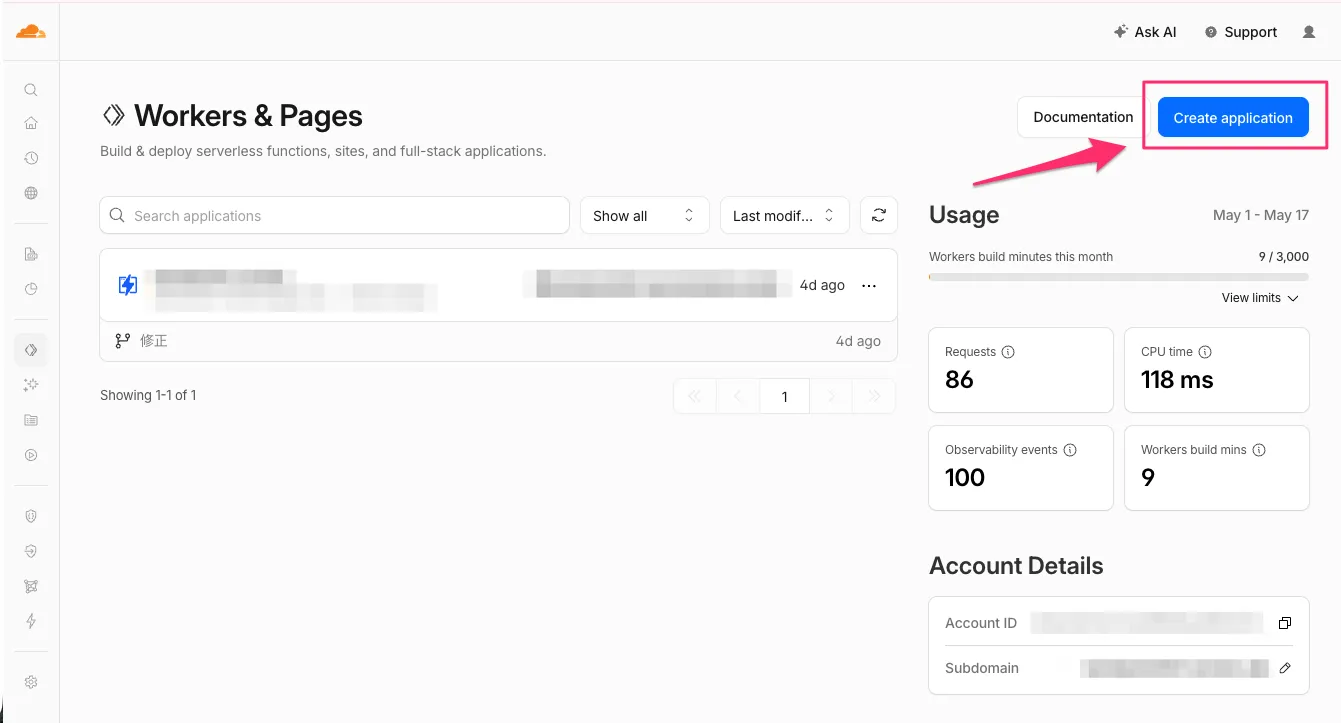1341x723 pixels.
Task: Show info for Workers build mins
Action: 1259,450
